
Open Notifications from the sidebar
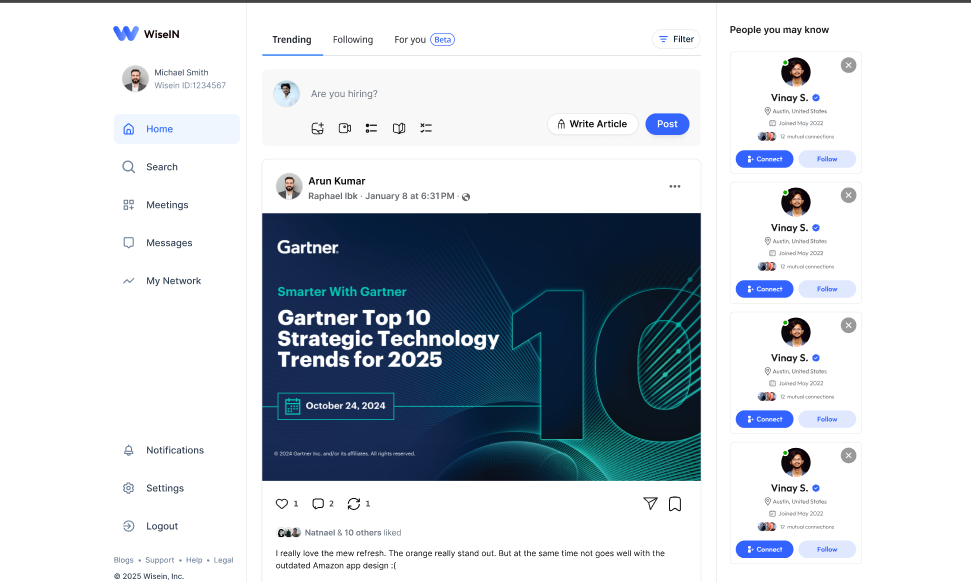click(176, 450)
